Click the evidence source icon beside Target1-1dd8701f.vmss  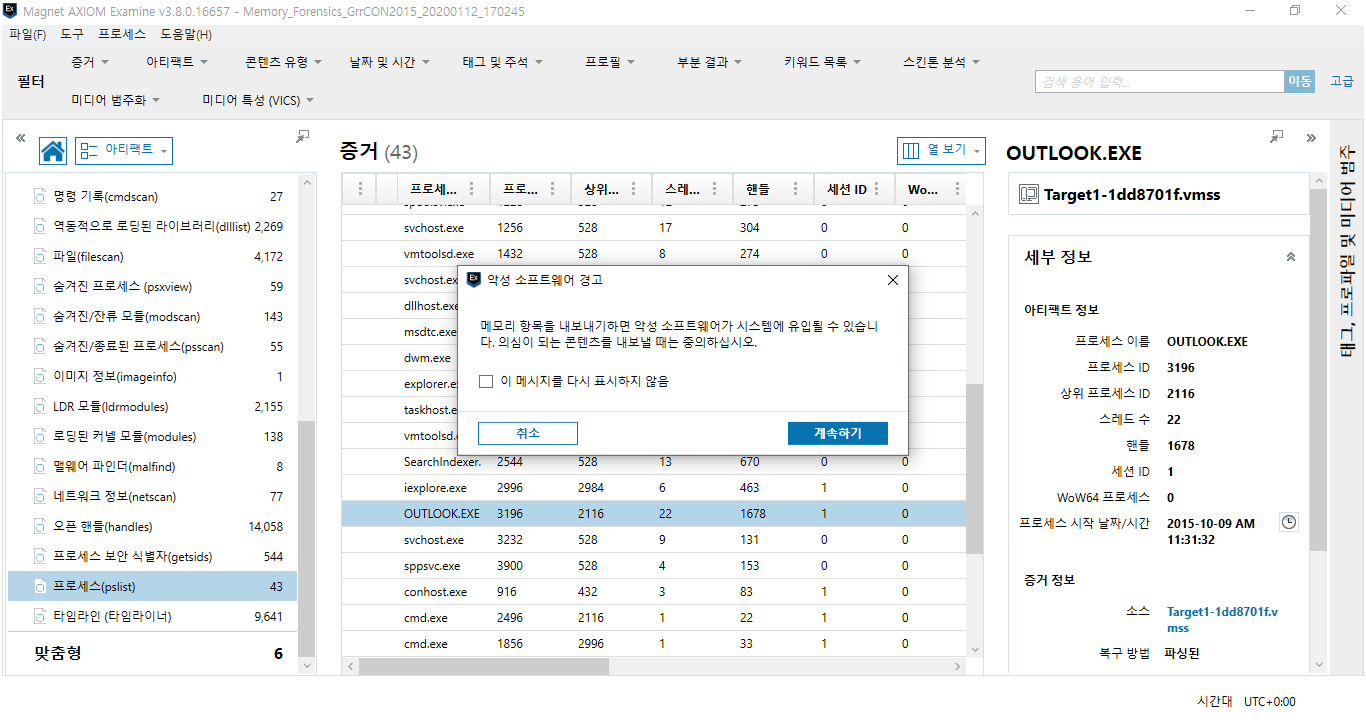point(1028,194)
